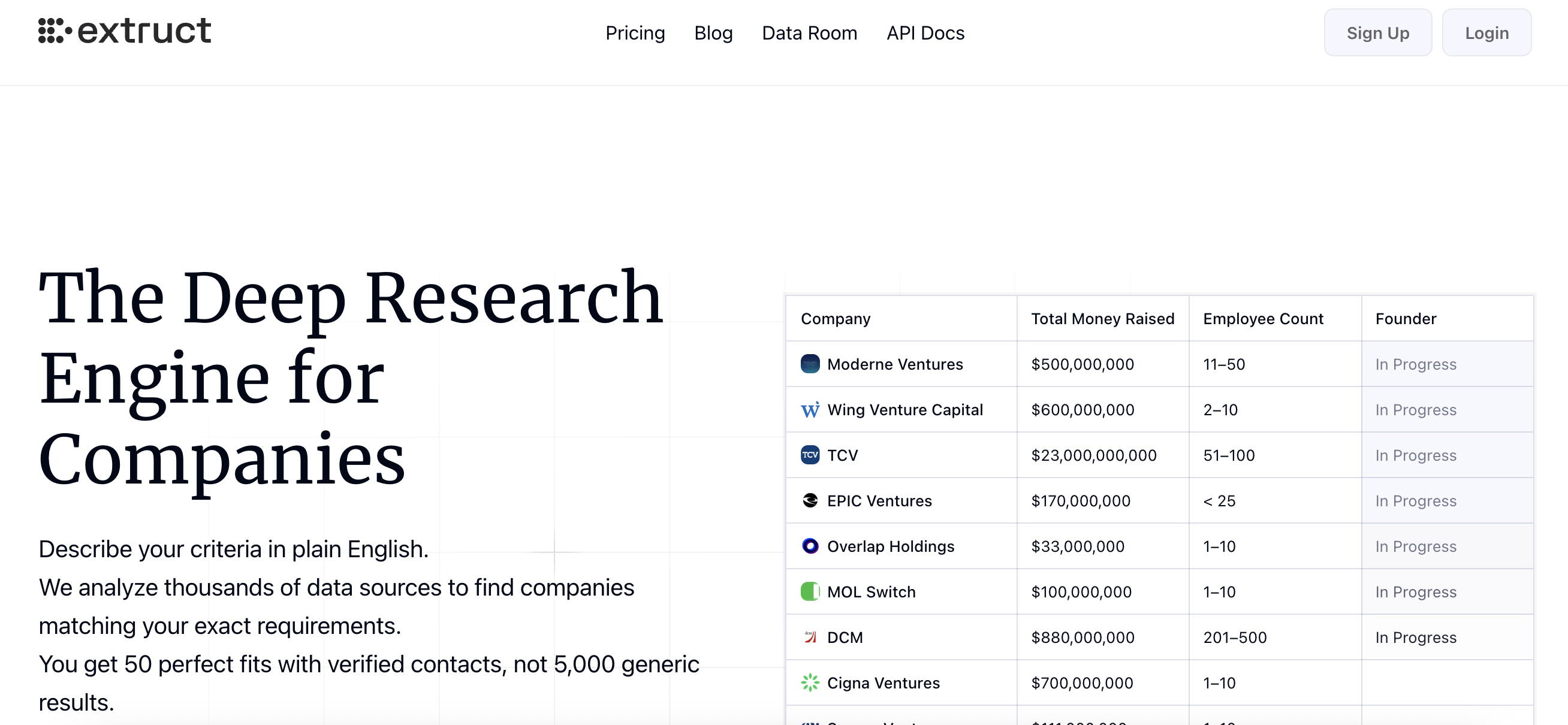The width and height of the screenshot is (1568, 725).
Task: Open the Pricing page
Action: (x=635, y=33)
